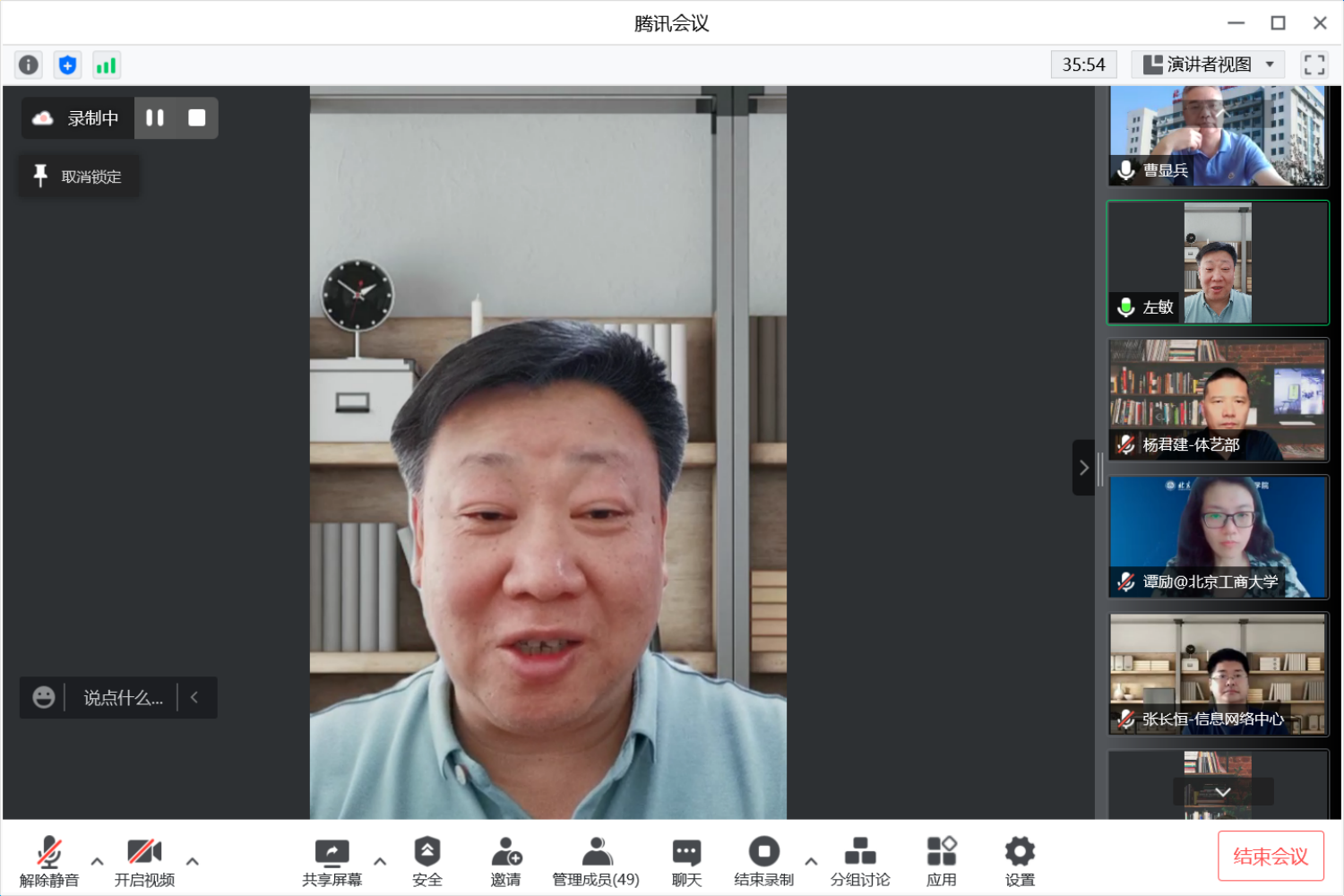1344x896 pixels.
Task: Open the speaker view (演讲者视图) dropdown
Action: tap(1208, 65)
